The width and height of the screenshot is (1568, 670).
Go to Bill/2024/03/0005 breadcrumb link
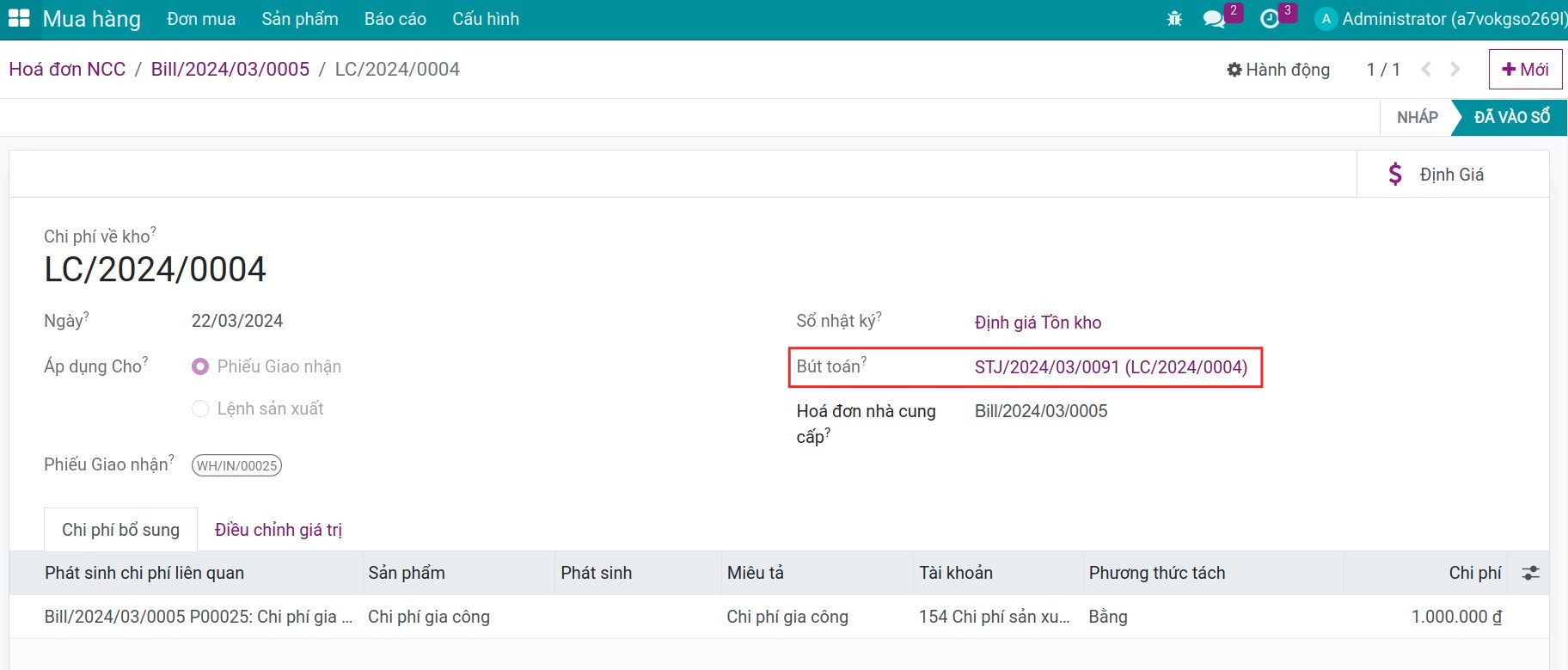pos(230,69)
